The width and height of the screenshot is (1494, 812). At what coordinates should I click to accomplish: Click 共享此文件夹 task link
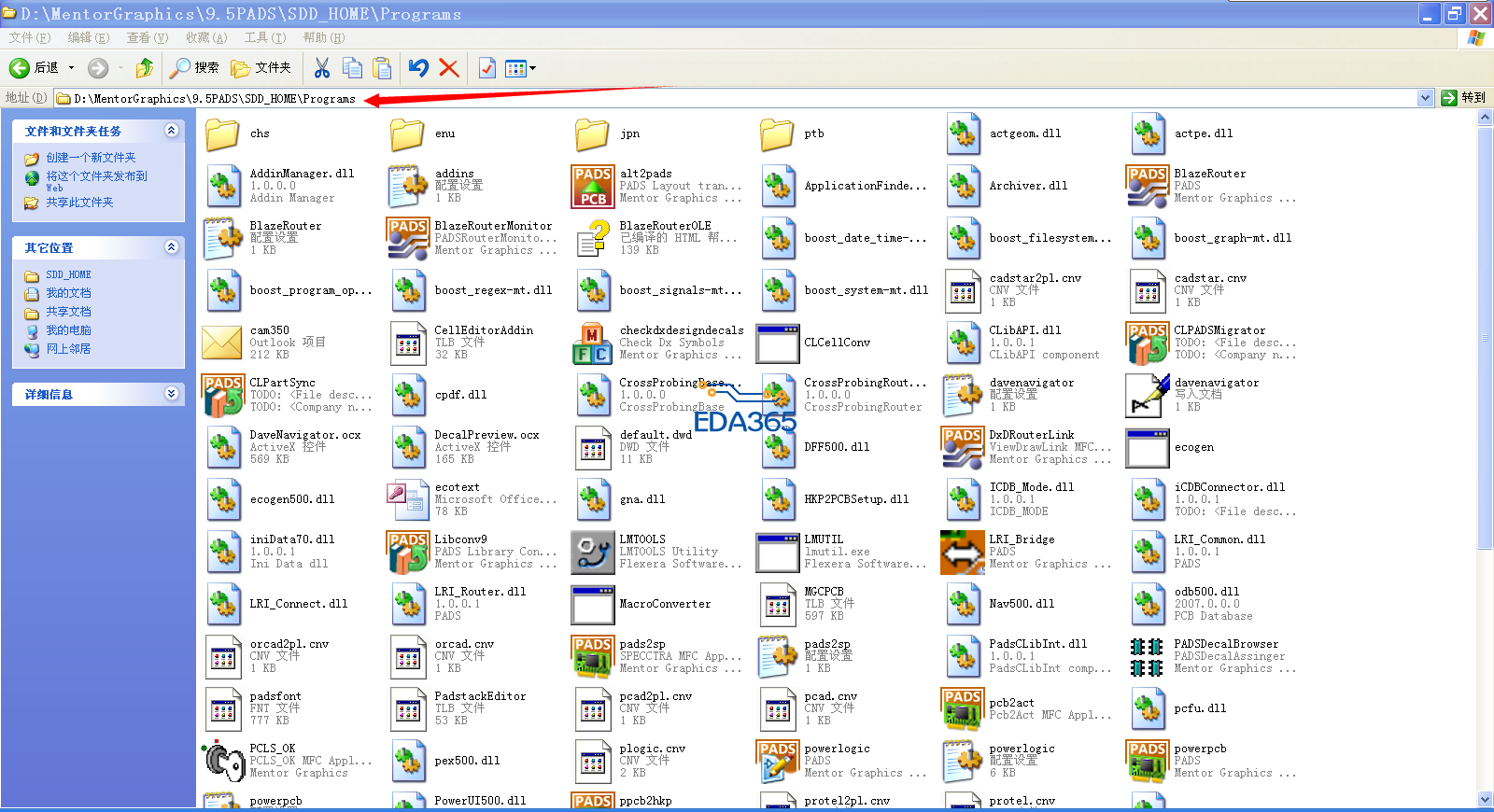point(80,203)
